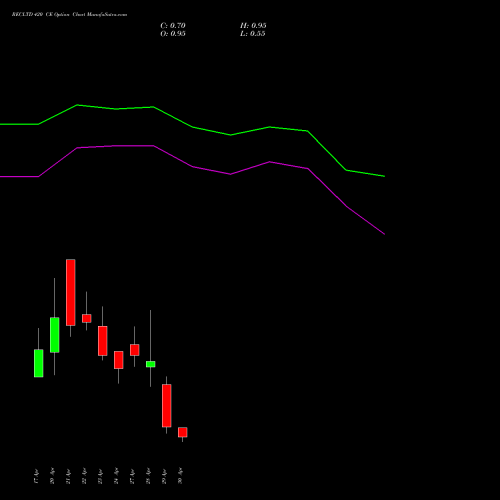The height and width of the screenshot is (500, 500).
Task: Click the "17 Apr" date axis label
Action: pos(36,476)
